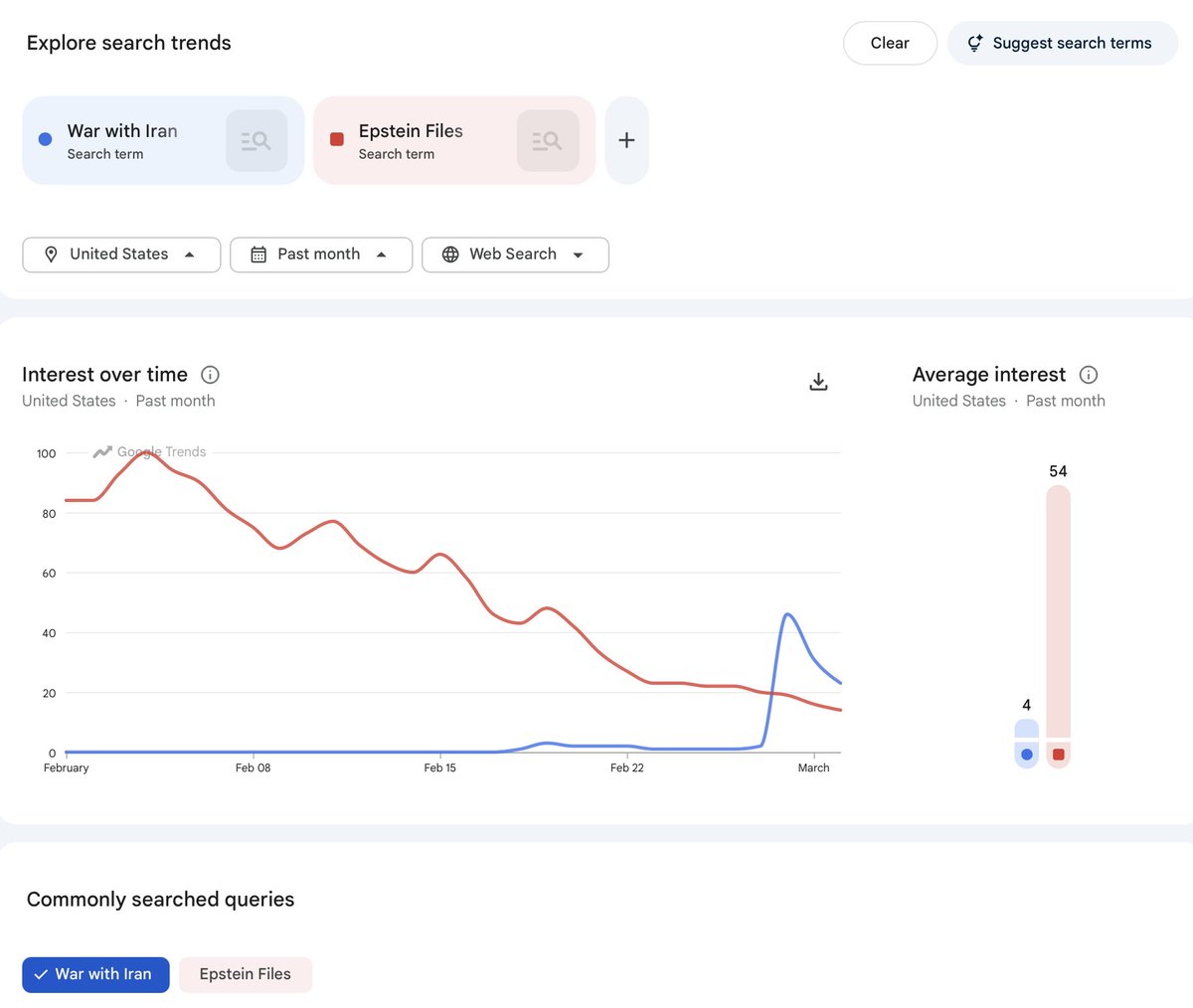Toggle Epstein Files queries chip
The image size is (1193, 1008).
(246, 974)
